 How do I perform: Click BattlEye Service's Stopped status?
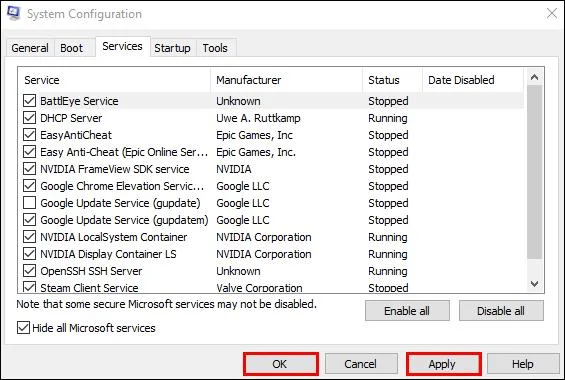388,101
